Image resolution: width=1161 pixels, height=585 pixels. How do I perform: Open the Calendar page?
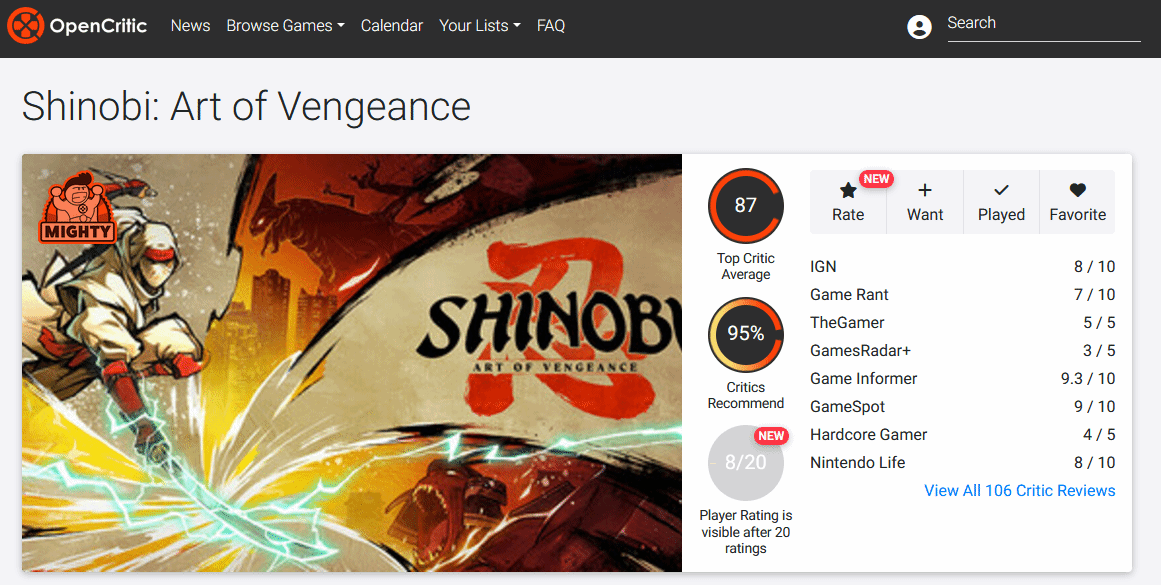(x=392, y=26)
